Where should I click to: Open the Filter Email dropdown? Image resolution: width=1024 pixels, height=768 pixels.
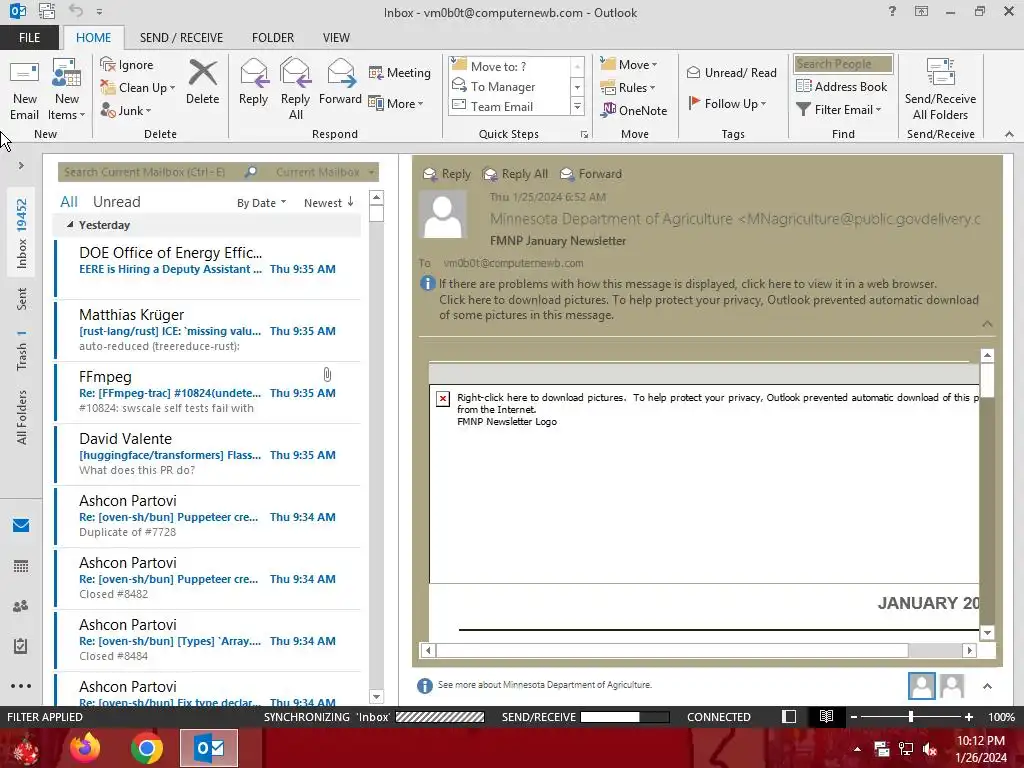point(839,110)
